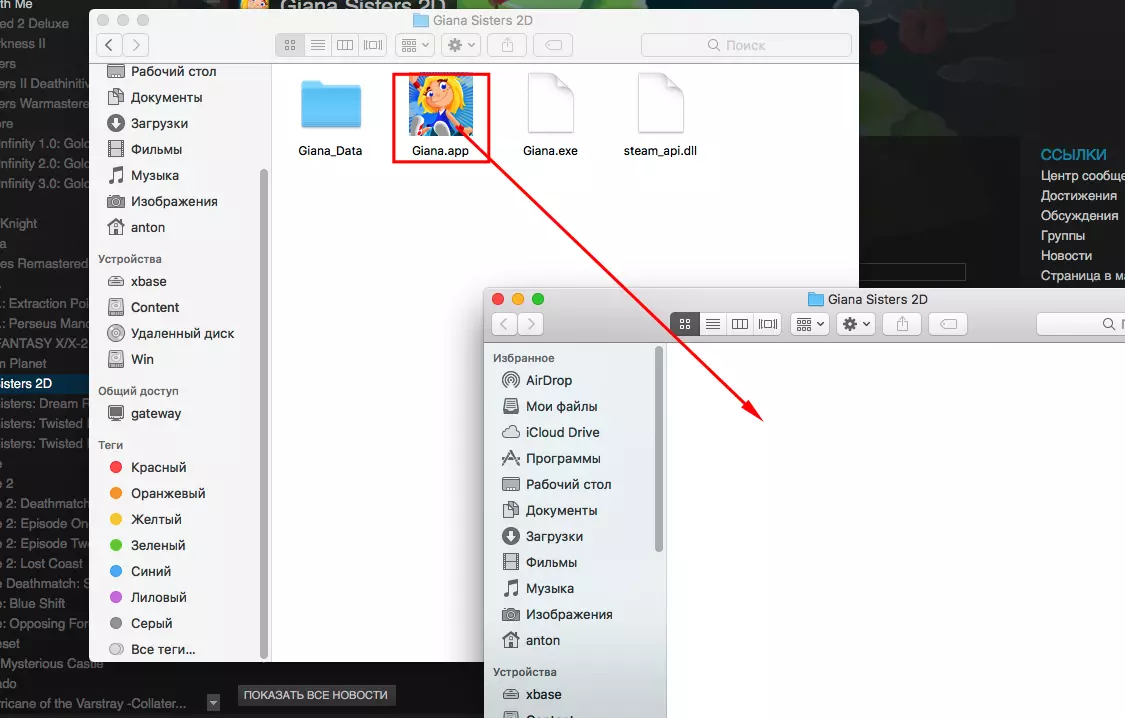
Task: Open Изображения in back window sidebar
Action: (176, 201)
